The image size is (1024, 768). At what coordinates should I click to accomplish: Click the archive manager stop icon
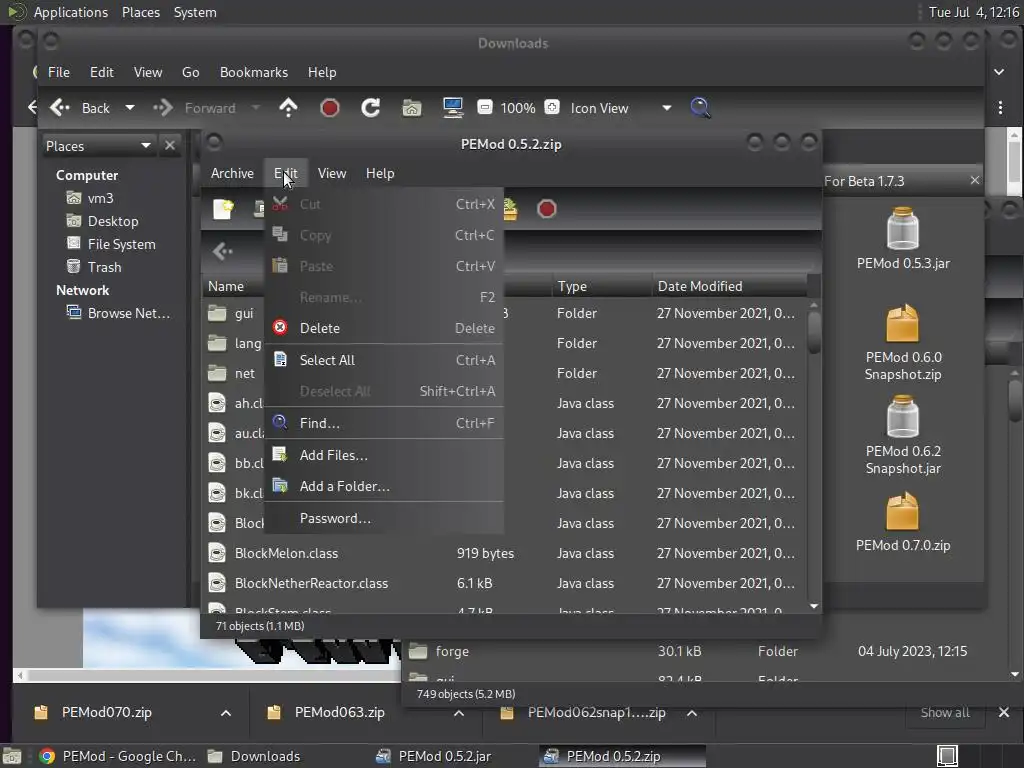(547, 209)
